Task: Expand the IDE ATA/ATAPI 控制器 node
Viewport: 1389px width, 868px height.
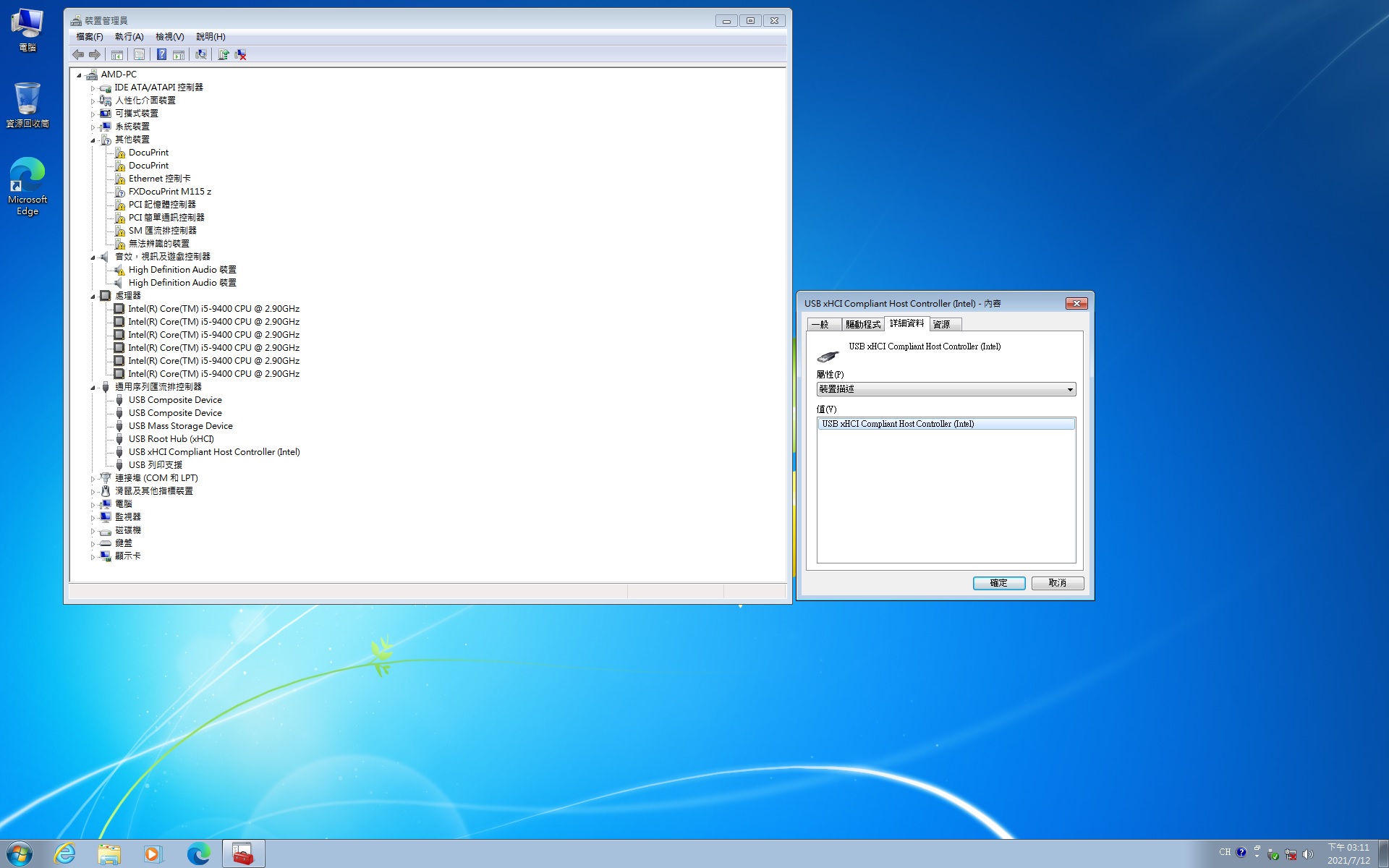Action: coord(93,88)
